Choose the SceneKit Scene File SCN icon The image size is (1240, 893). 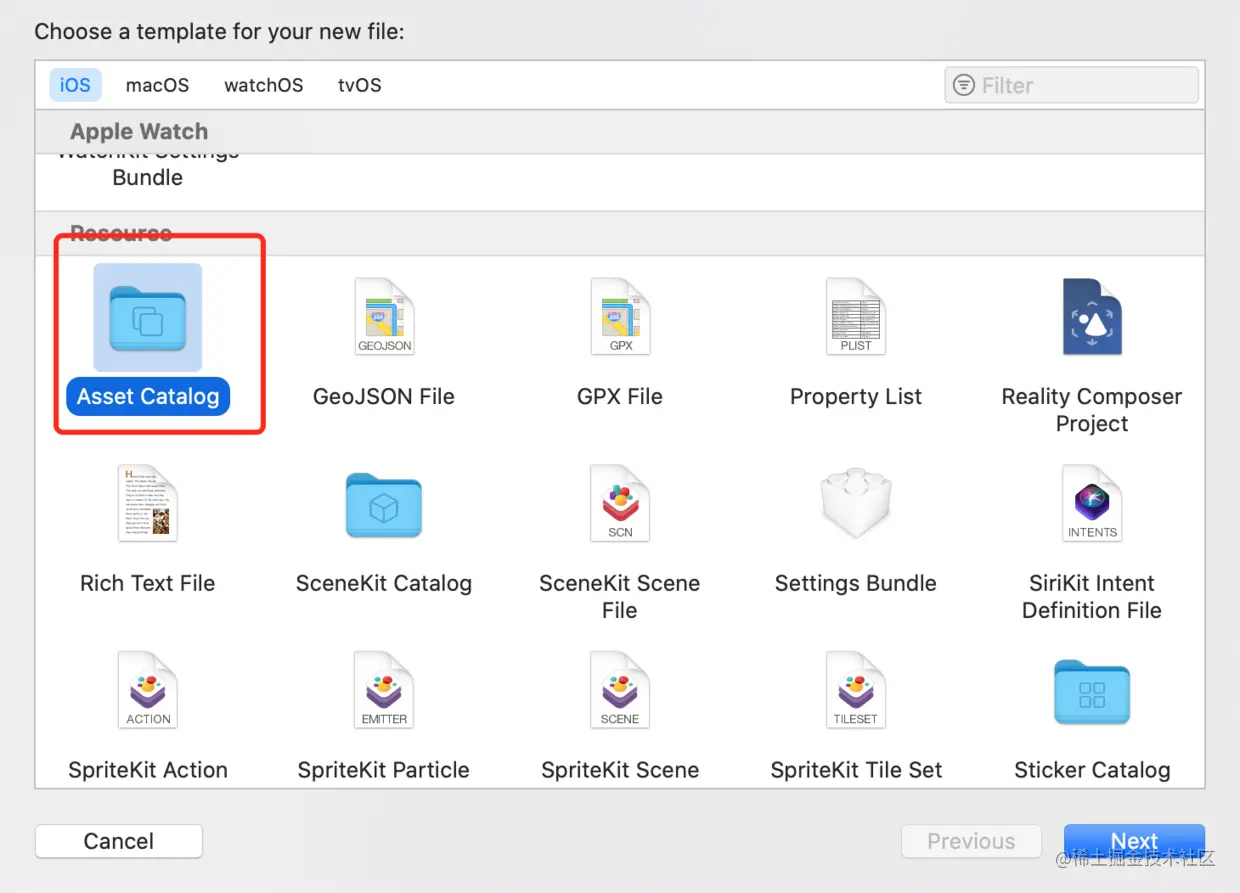(x=620, y=503)
